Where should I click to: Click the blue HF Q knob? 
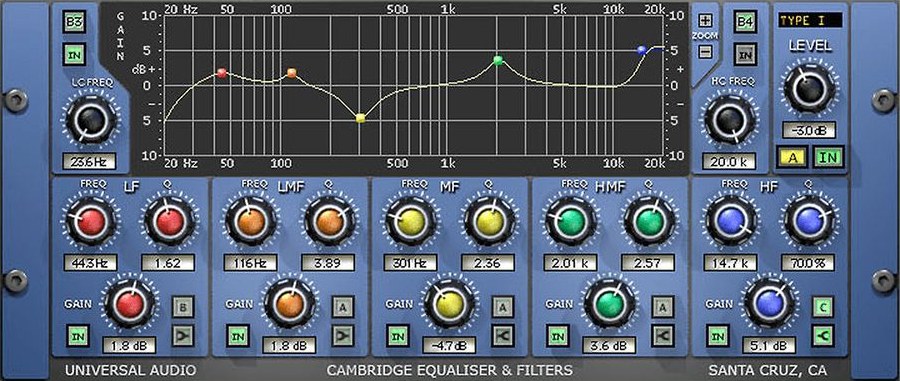(809, 221)
